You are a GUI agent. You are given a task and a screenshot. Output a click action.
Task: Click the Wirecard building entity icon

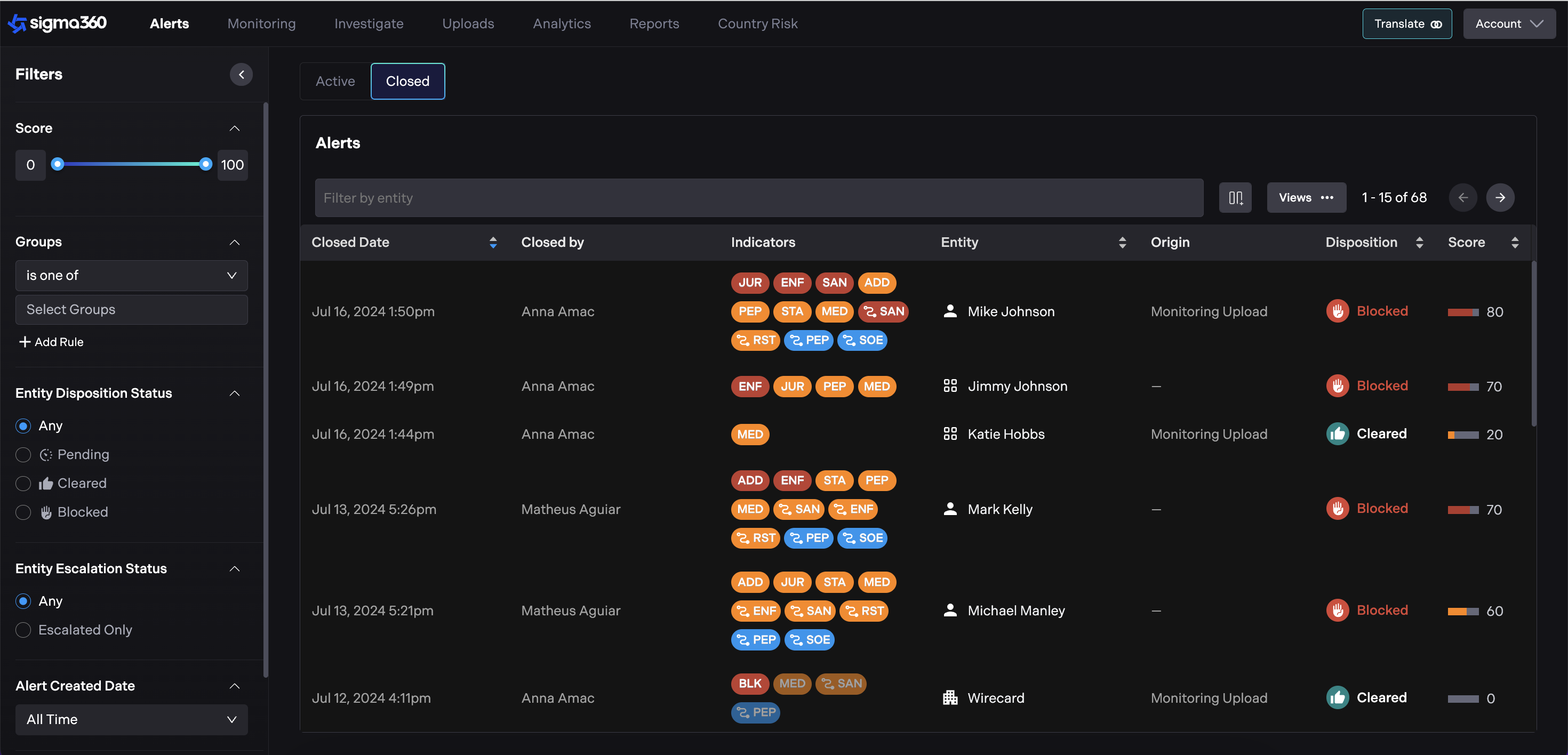(x=949, y=698)
